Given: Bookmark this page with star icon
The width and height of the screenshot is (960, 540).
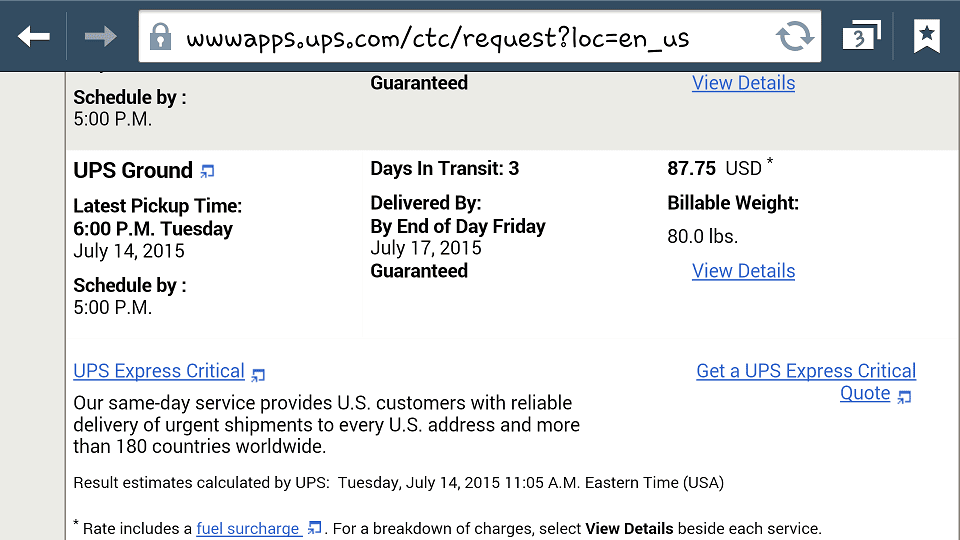Looking at the screenshot, I should [927, 37].
